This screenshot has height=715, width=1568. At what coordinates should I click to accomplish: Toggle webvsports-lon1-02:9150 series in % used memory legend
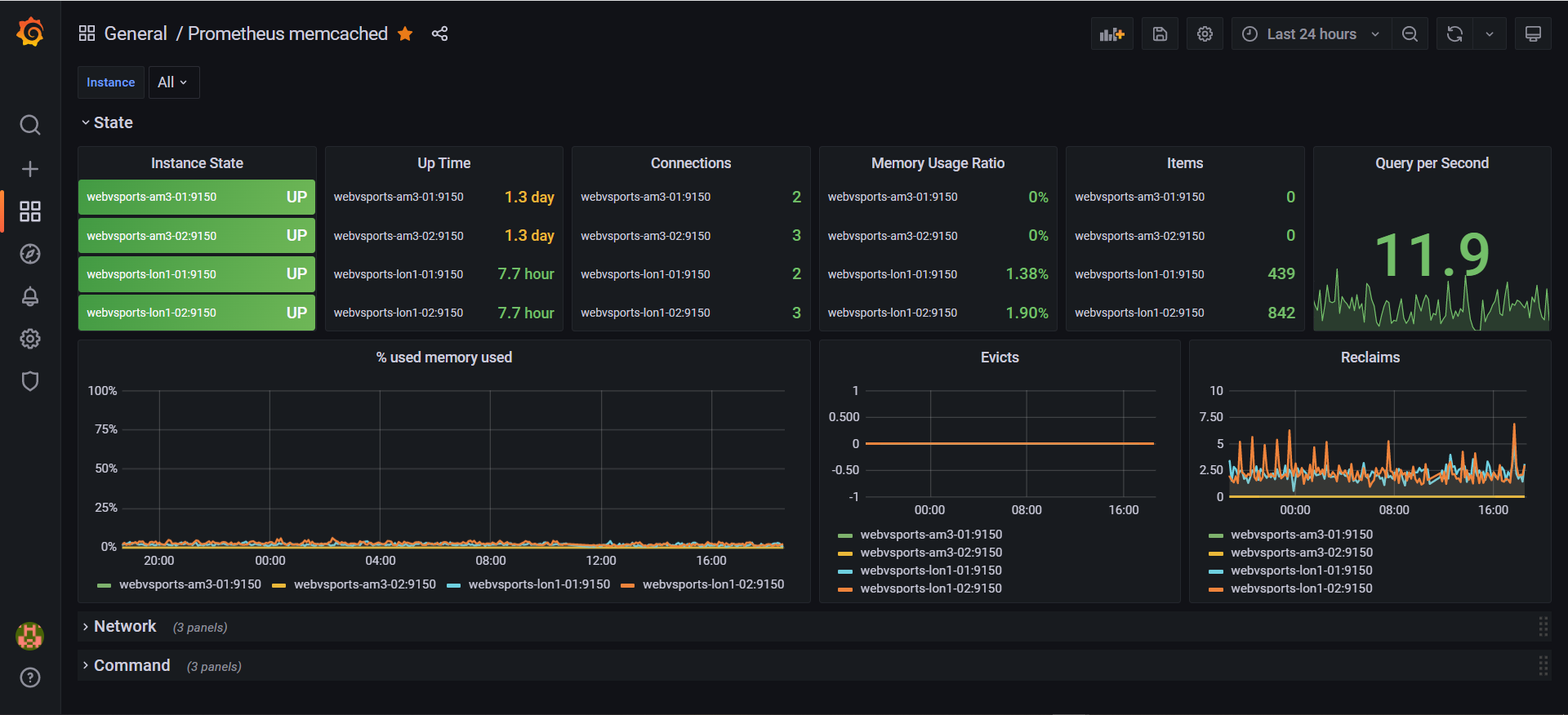click(713, 584)
